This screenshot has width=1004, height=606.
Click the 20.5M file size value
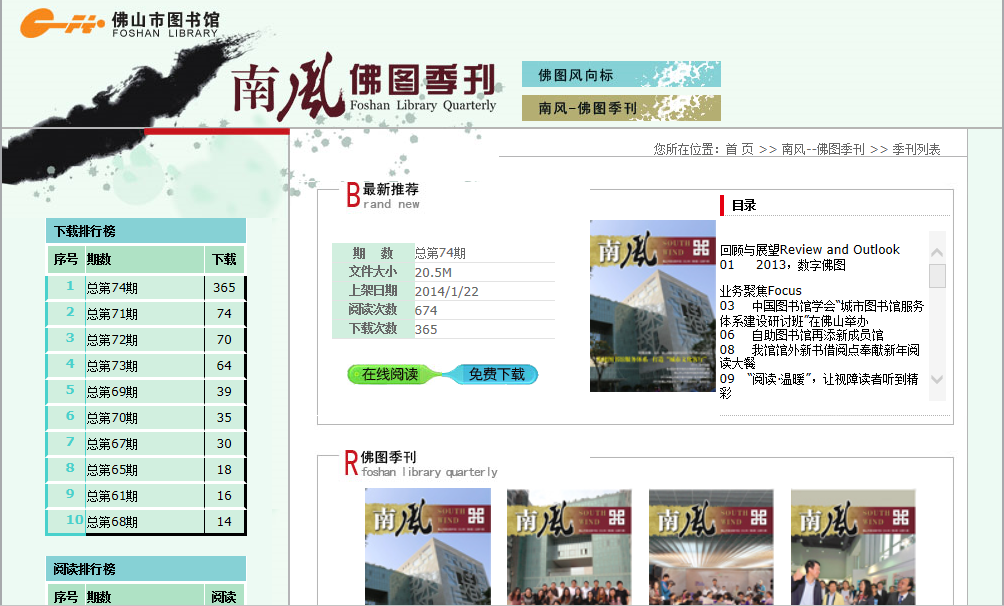pyautogui.click(x=433, y=272)
